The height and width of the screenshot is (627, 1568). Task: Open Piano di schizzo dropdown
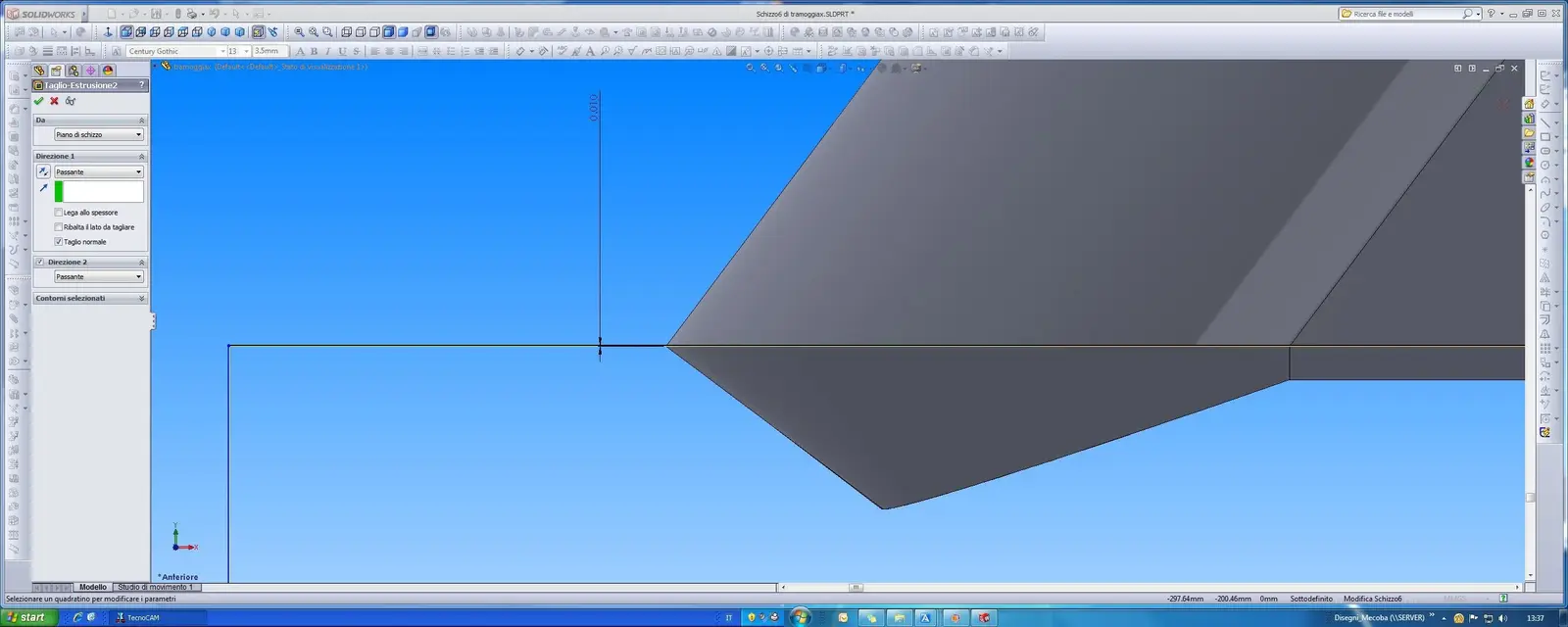point(98,134)
